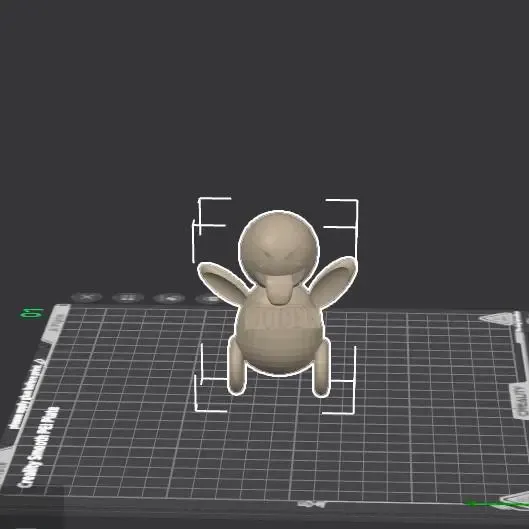The width and height of the screenshot is (529, 529).
Task: Click the third plate toolbar icon above the bed
Action: pyautogui.click(x=169, y=298)
